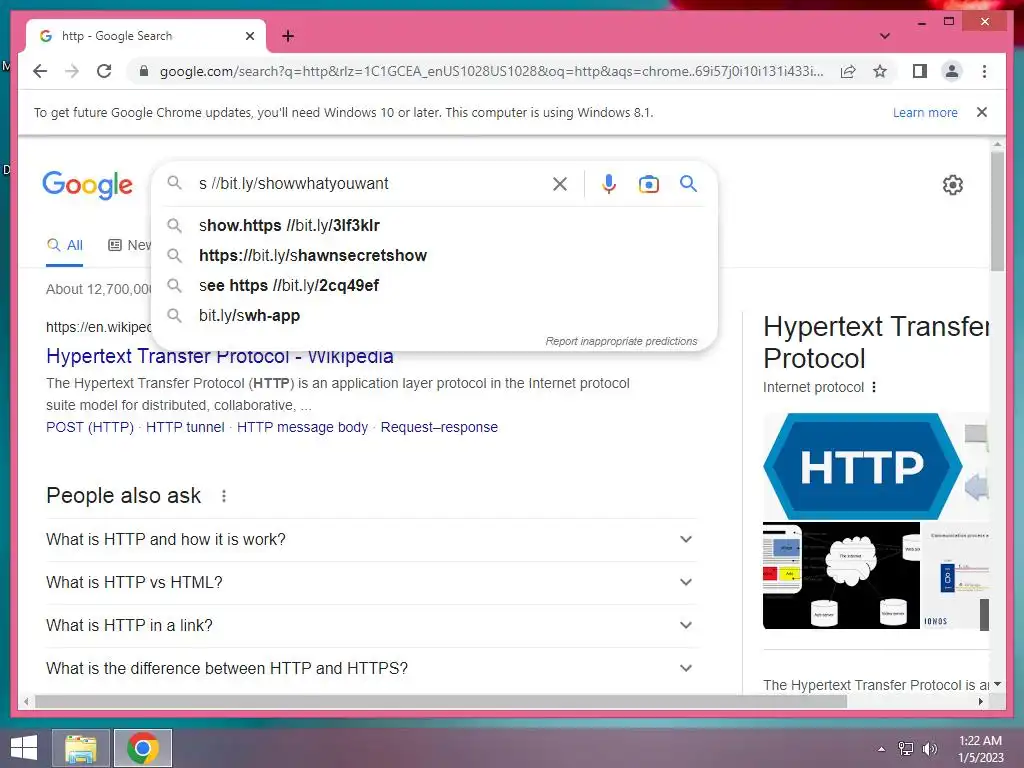Clear the search box text
Image resolution: width=1024 pixels, height=768 pixels.
pyautogui.click(x=560, y=184)
